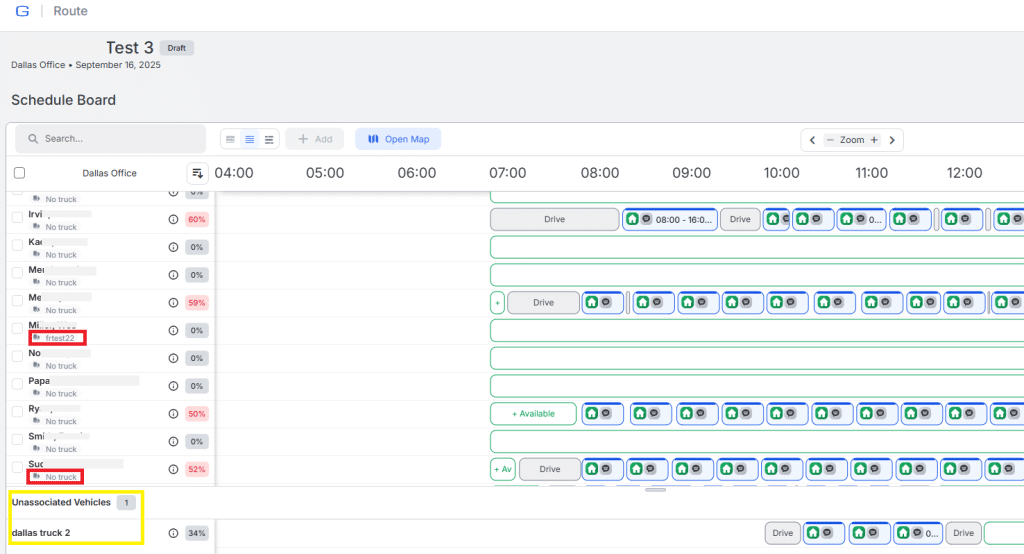Toggle the Dallas Office select-all checkbox
Viewport: 1024px width, 554px height.
[19, 173]
